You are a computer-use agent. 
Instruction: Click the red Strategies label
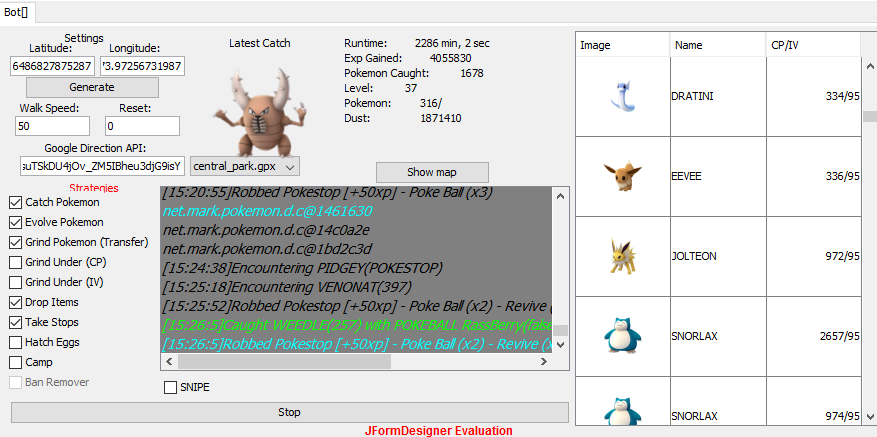point(94,188)
